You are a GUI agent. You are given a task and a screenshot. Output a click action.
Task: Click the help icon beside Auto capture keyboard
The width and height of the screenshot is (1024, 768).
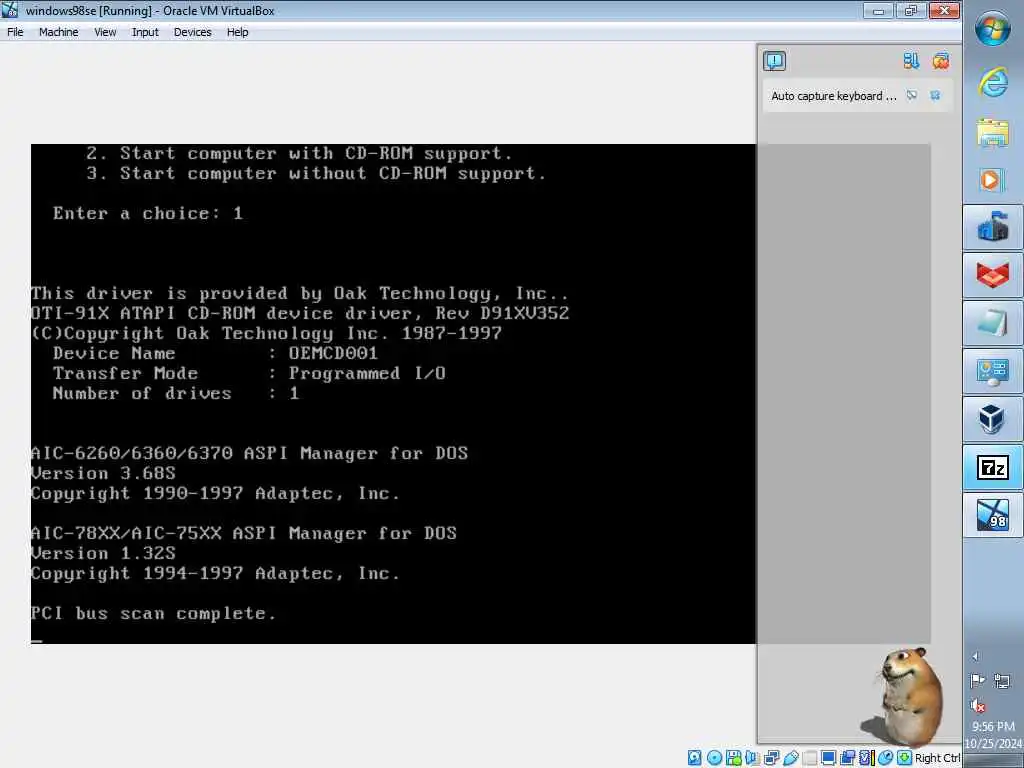coord(912,95)
